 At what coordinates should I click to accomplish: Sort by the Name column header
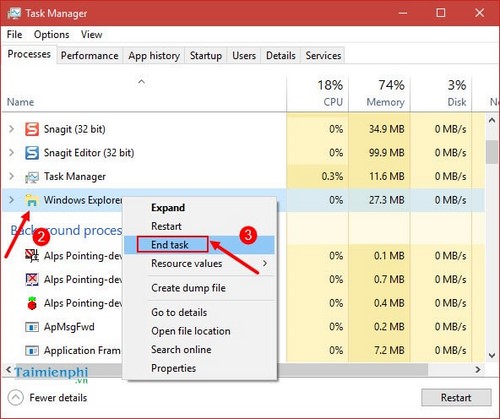click(x=144, y=93)
